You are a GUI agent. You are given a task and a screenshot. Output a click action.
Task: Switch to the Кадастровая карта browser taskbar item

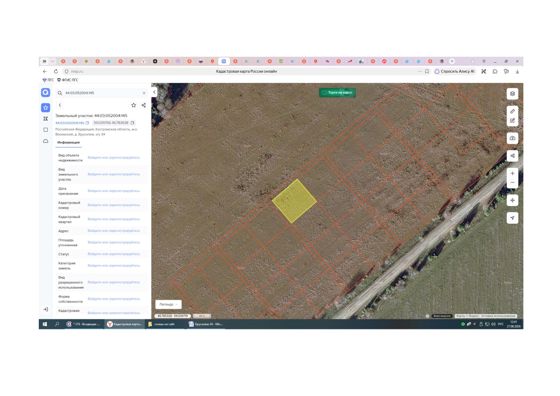125,324
